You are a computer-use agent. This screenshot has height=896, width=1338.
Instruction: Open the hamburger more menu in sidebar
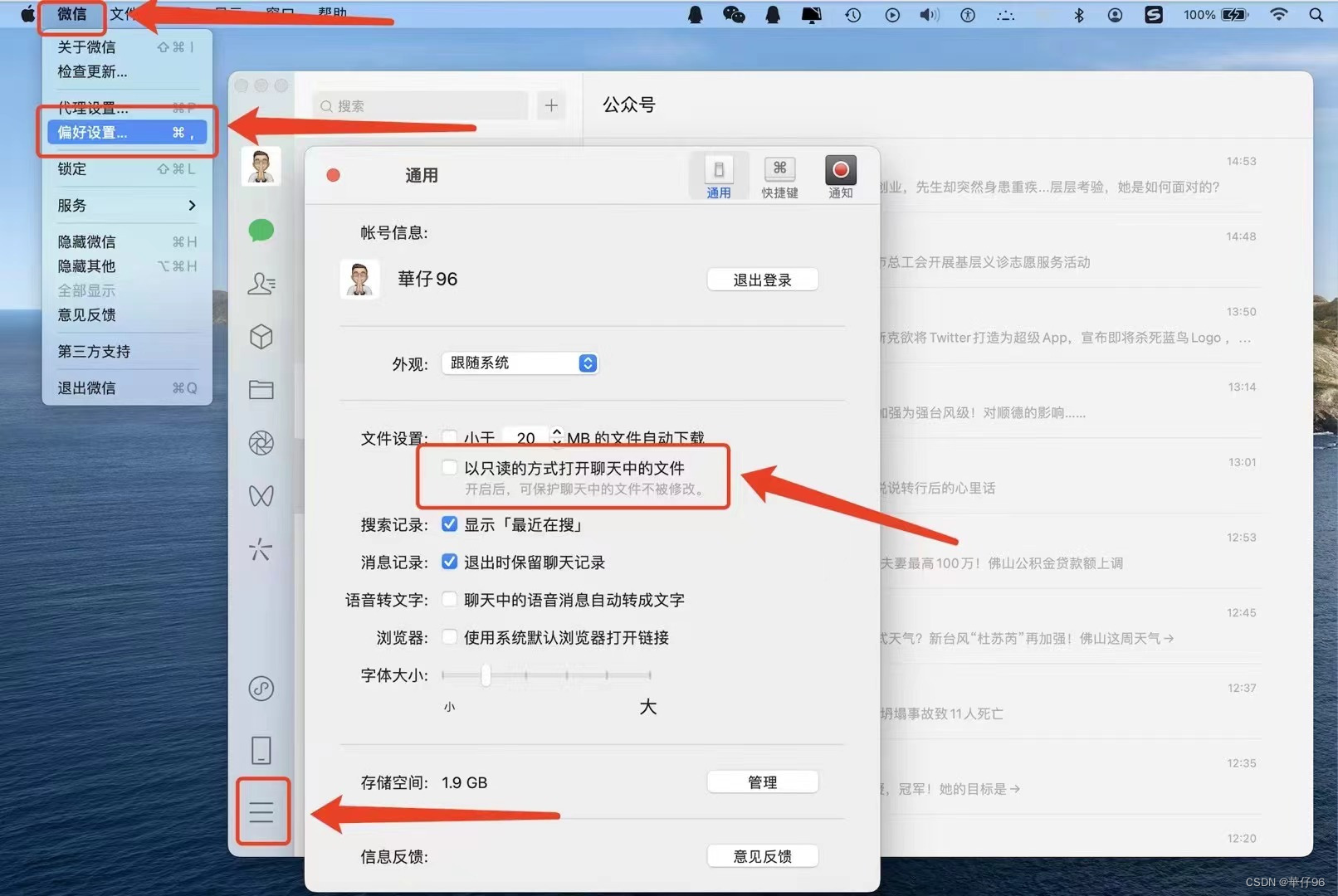261,811
